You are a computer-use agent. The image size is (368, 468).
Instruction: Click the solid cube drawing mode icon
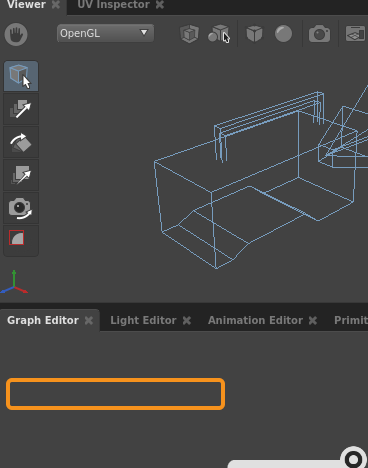coord(254,34)
